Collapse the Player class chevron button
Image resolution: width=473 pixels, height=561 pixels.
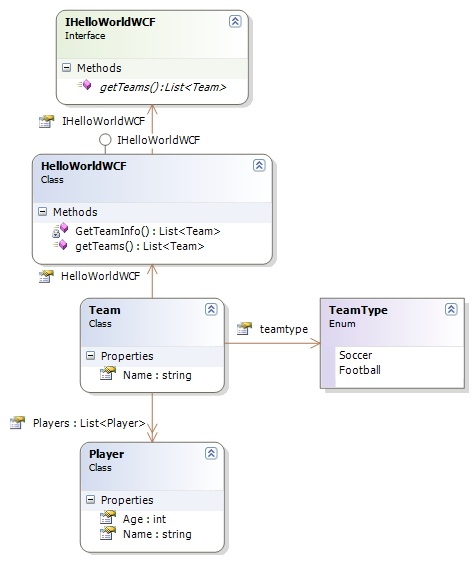click(211, 453)
